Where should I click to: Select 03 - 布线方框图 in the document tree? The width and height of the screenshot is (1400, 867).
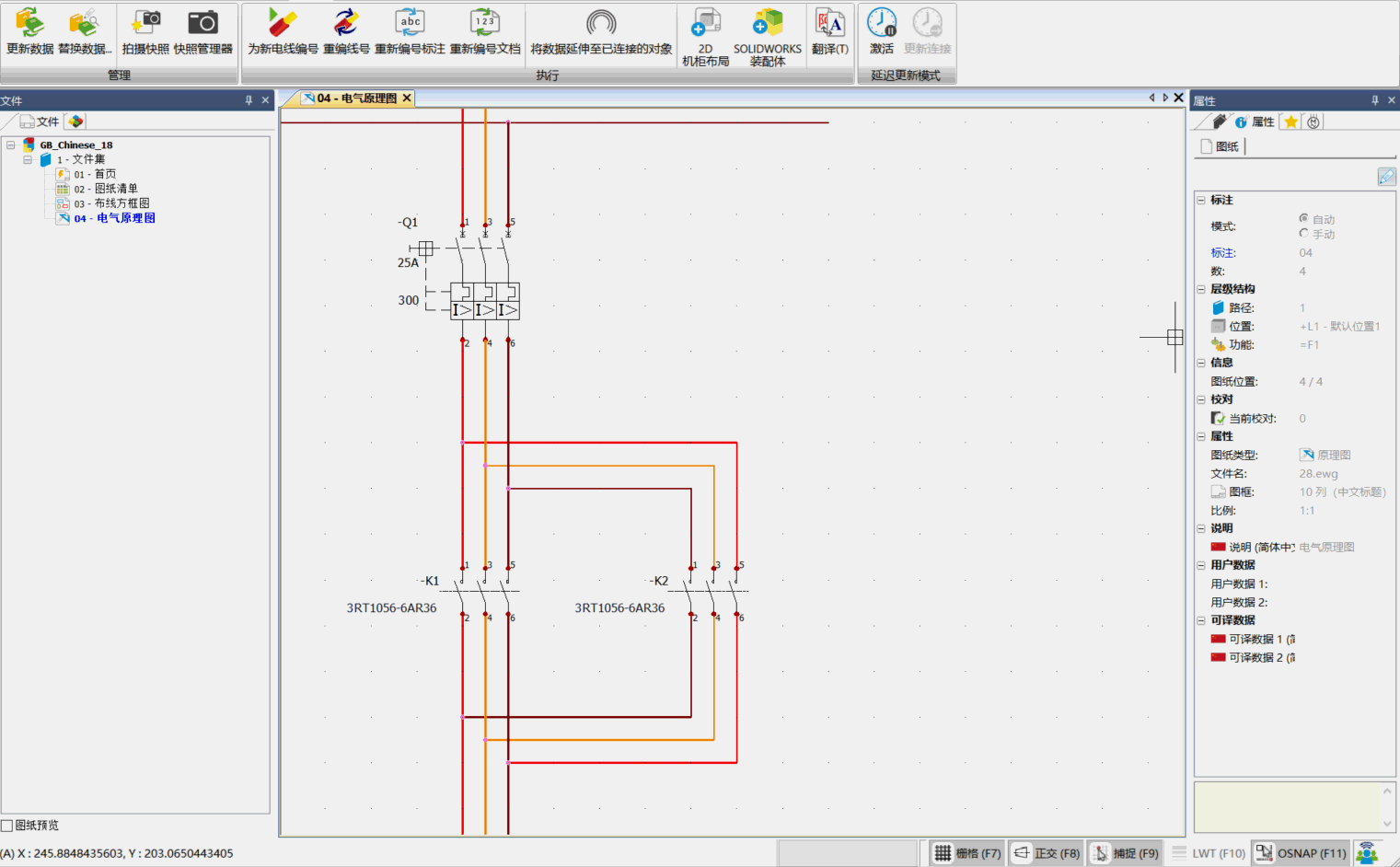[x=111, y=203]
